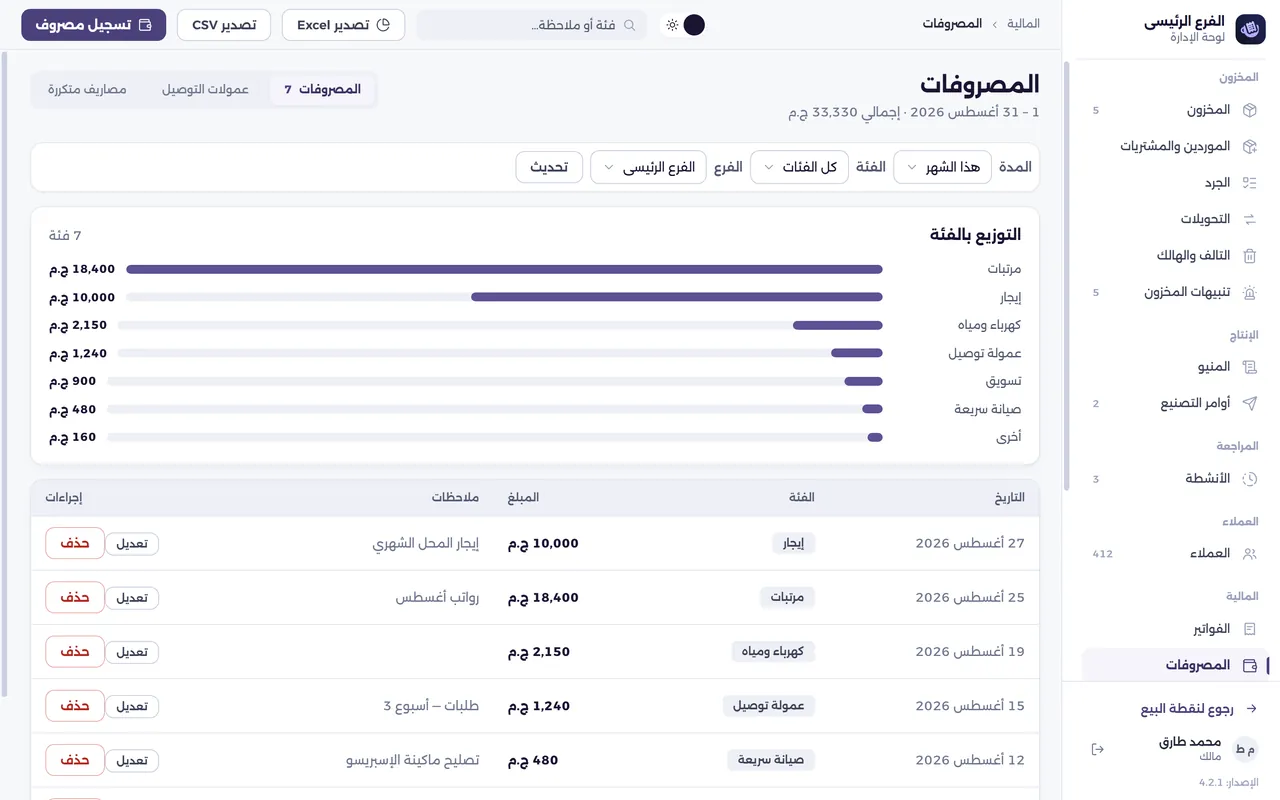Open تنبيهات المخزون alert icon
Screen dimensions: 1280x800
click(1249, 292)
